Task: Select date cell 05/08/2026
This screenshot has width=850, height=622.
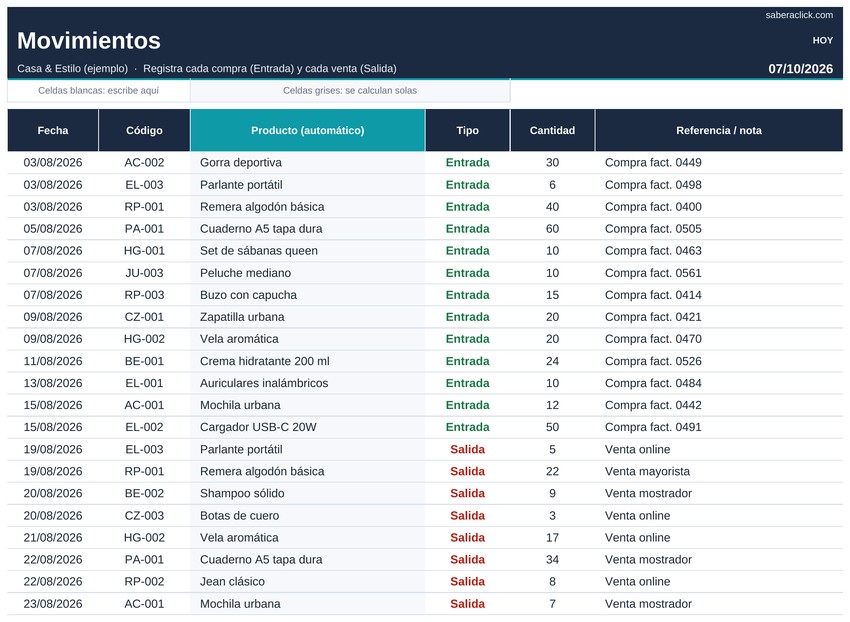Action: click(x=53, y=229)
